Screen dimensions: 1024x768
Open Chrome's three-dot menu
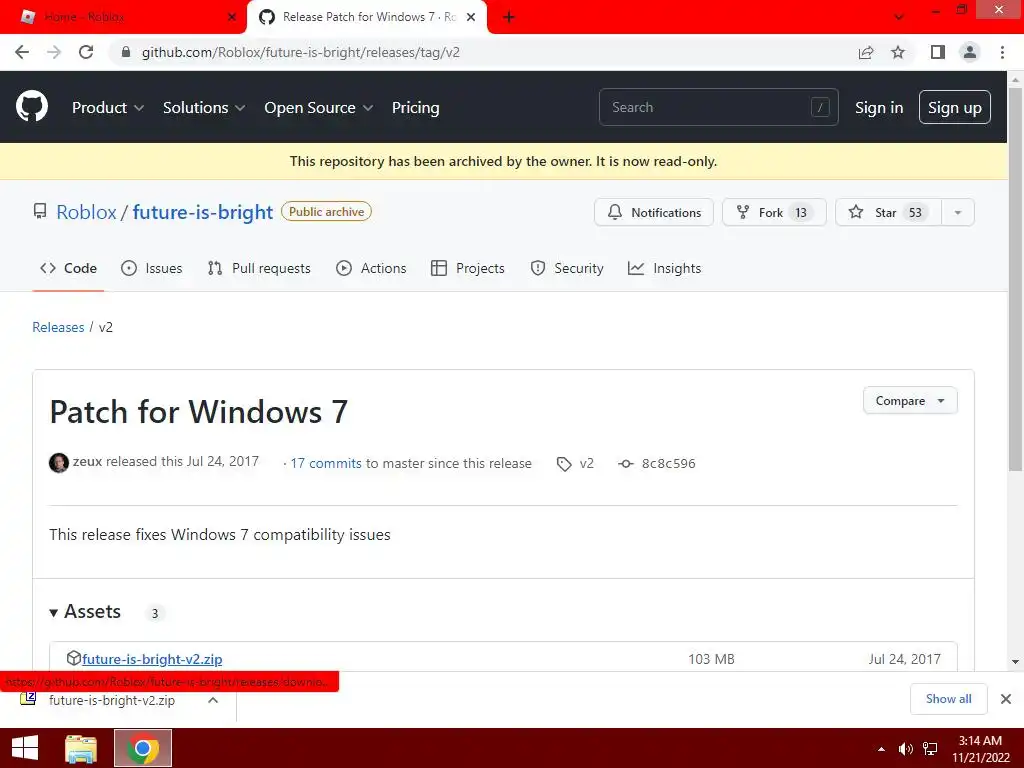(x=1002, y=52)
